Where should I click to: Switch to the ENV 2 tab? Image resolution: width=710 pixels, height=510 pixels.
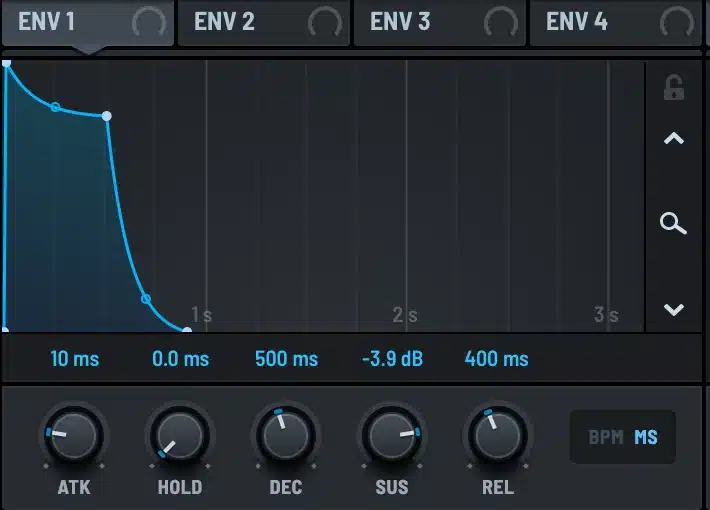pyautogui.click(x=264, y=22)
